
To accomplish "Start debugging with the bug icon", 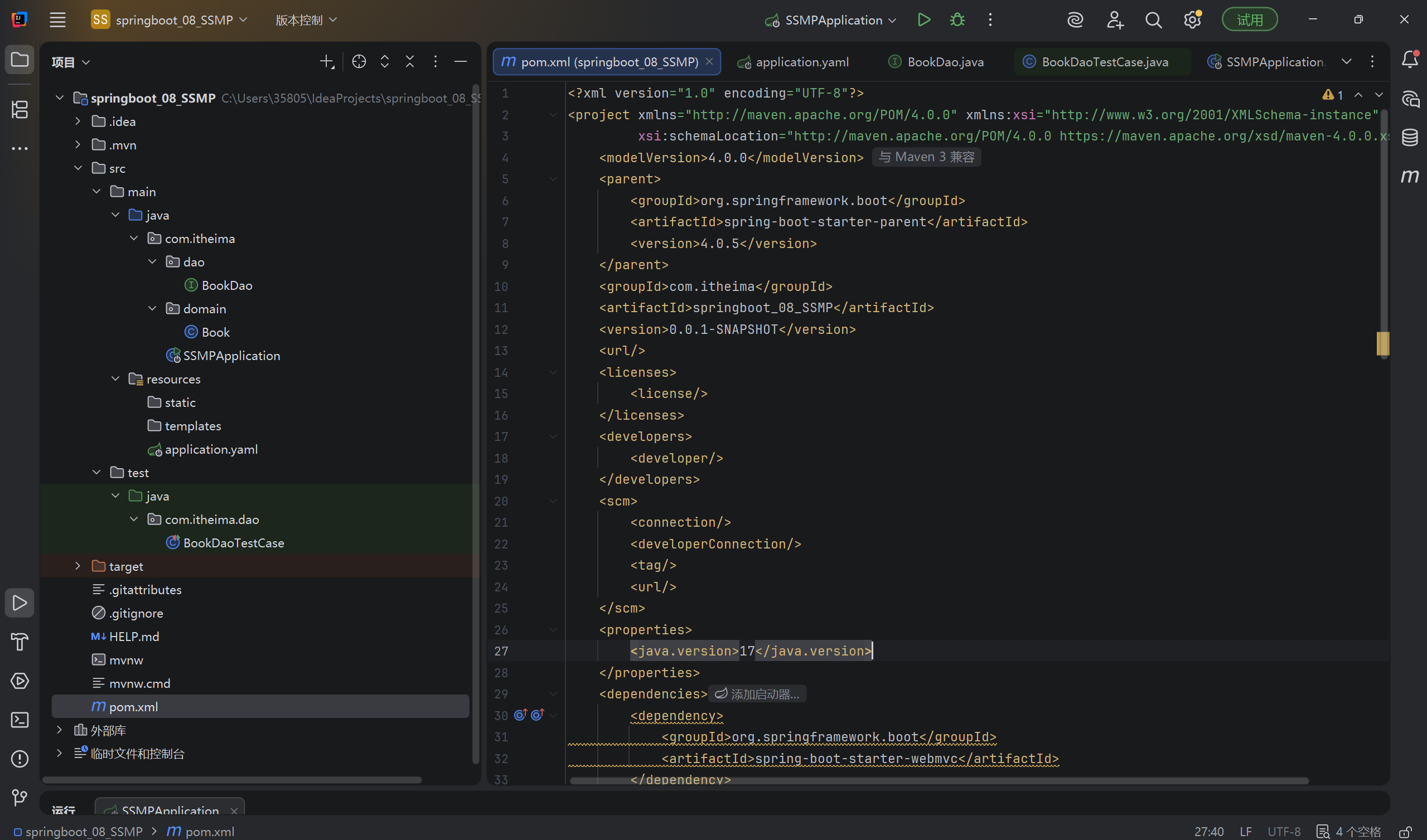I will [957, 20].
